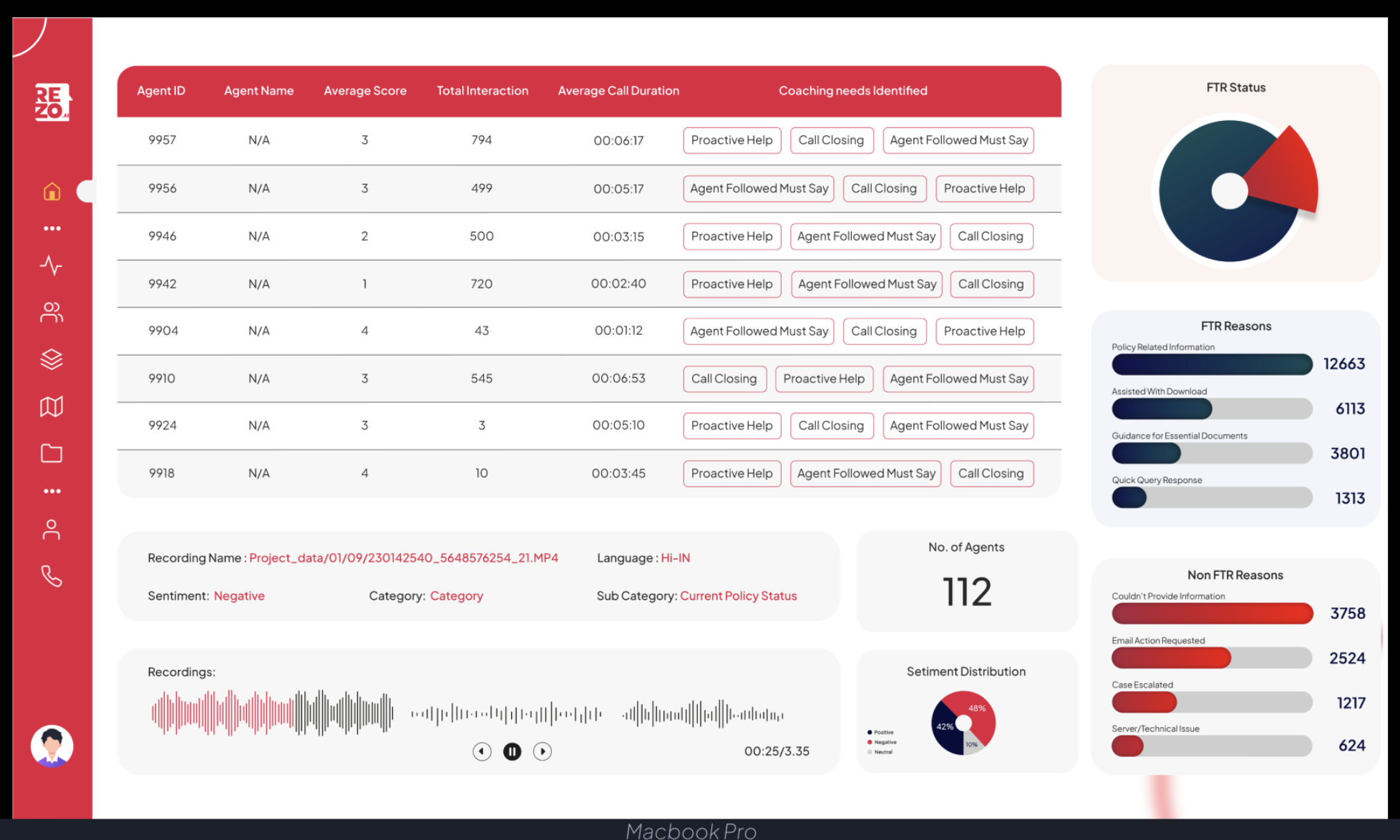Image resolution: width=1400 pixels, height=840 pixels.
Task: Click the Negative sentiment label
Action: pyautogui.click(x=239, y=595)
